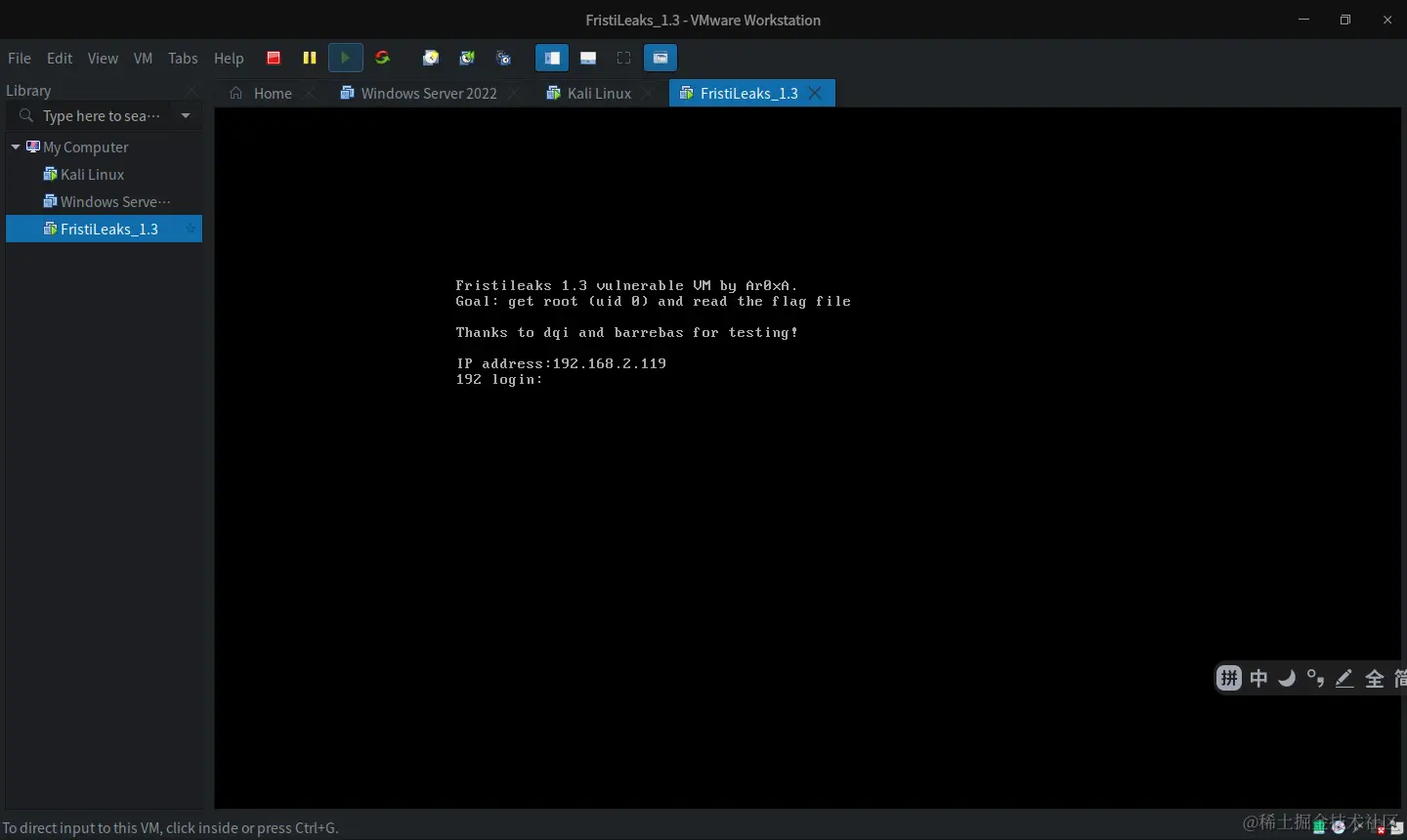Toggle the punctuation mode icon in the IME bar

click(x=1315, y=678)
